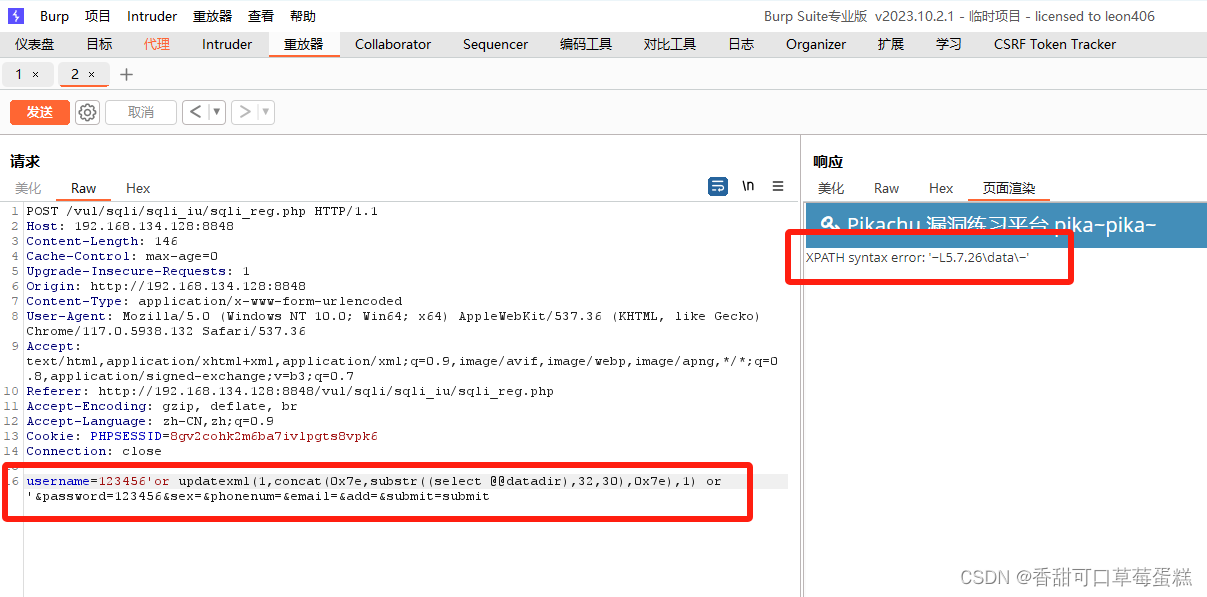Switch to the 仪表盘 tab
The image size is (1207, 597).
pos(35,44)
